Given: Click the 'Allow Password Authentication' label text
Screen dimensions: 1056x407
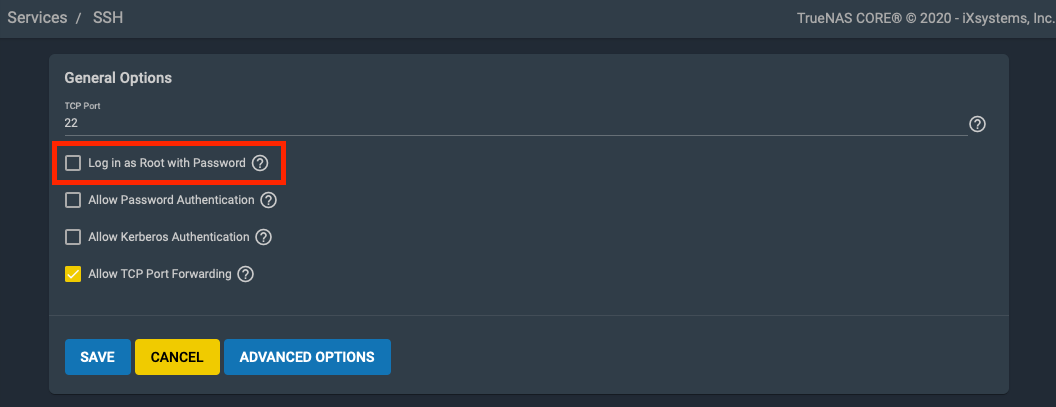Looking at the screenshot, I should pos(171,200).
